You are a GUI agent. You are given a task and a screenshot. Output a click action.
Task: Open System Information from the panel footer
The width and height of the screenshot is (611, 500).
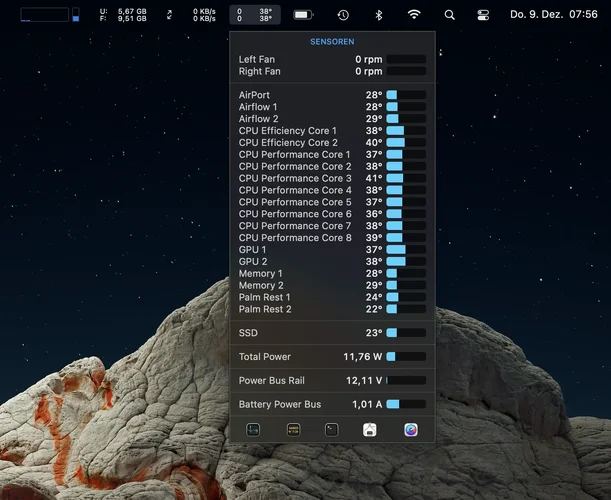(x=370, y=429)
